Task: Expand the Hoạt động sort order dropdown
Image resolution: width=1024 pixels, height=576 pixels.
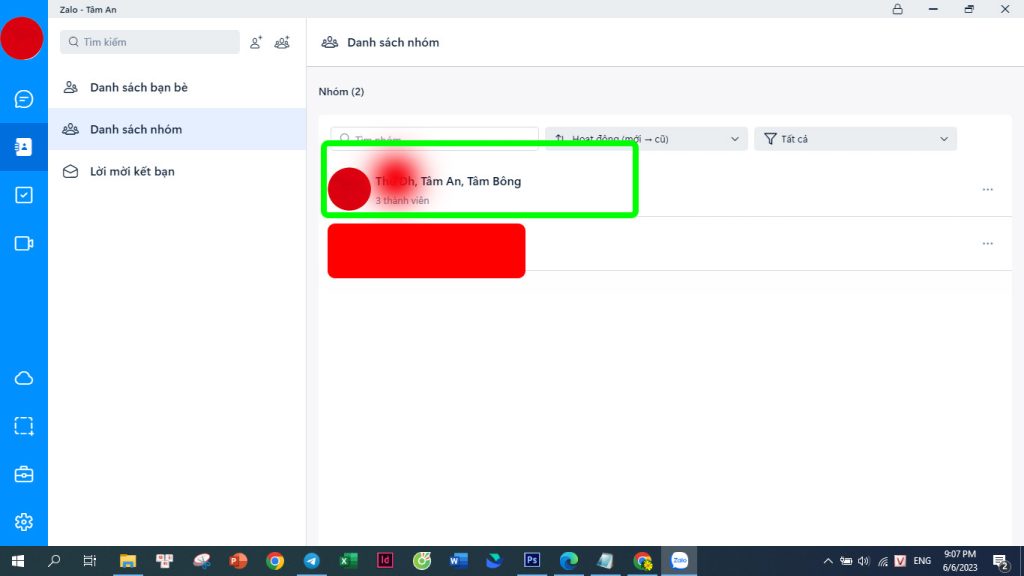Action: tap(647, 138)
